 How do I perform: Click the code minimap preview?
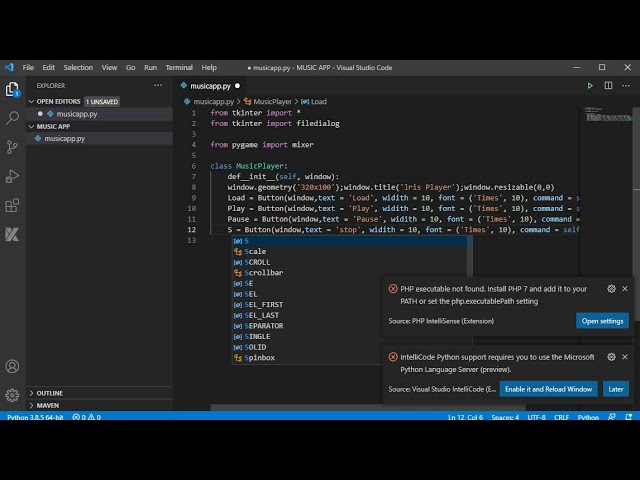point(607,115)
